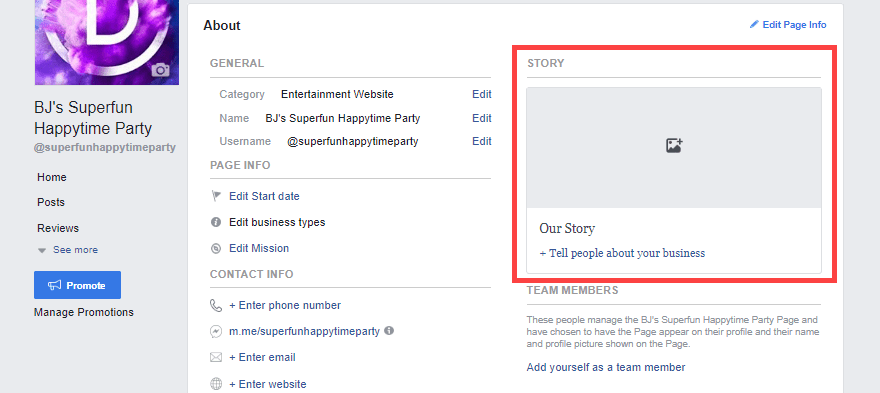This screenshot has height=393, width=880.
Task: Click the About heading
Action: click(222, 26)
